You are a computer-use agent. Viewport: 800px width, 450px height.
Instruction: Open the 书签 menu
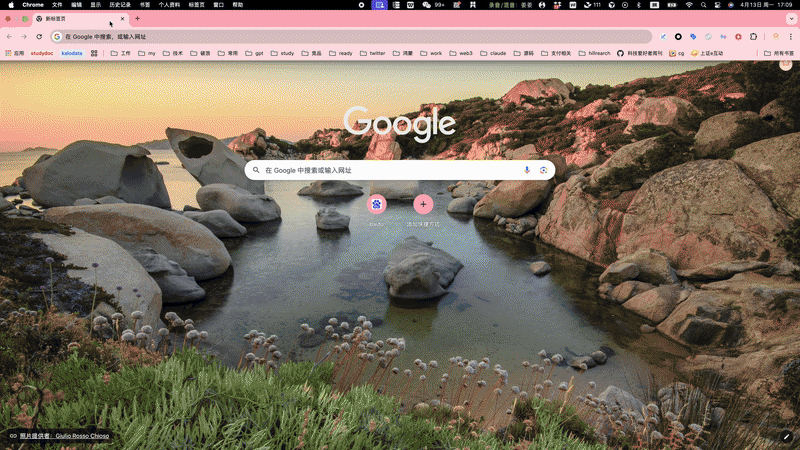[145, 5]
